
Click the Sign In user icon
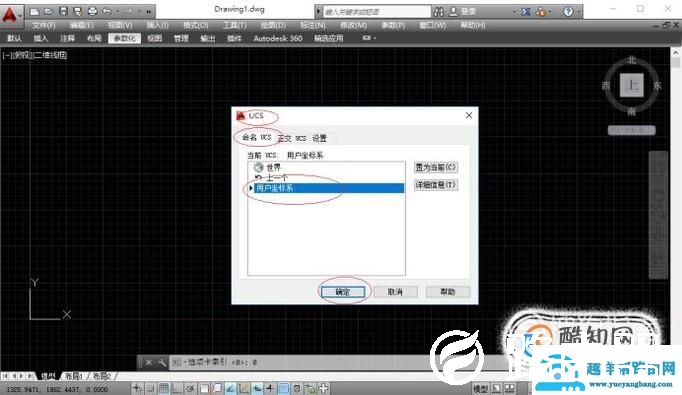click(453, 11)
